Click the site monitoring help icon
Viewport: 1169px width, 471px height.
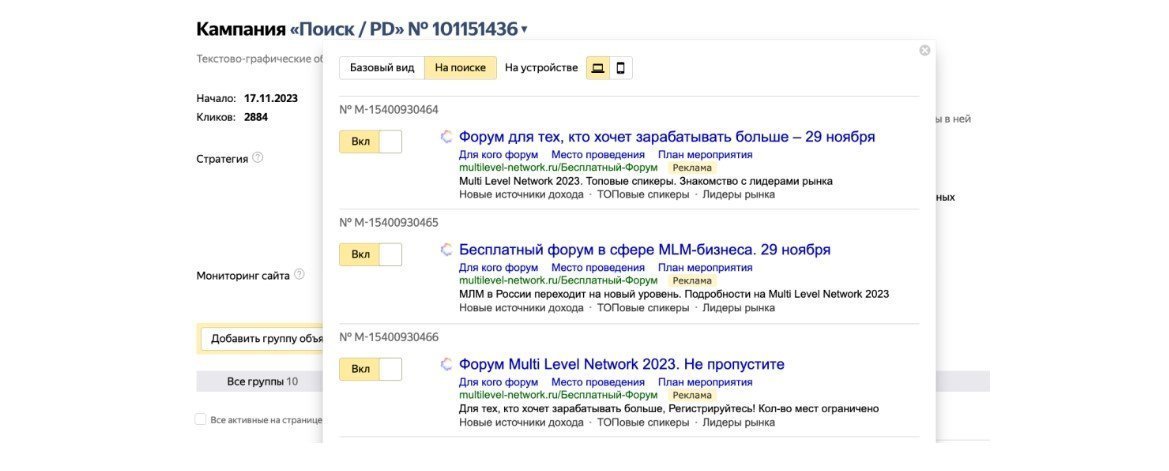299,274
